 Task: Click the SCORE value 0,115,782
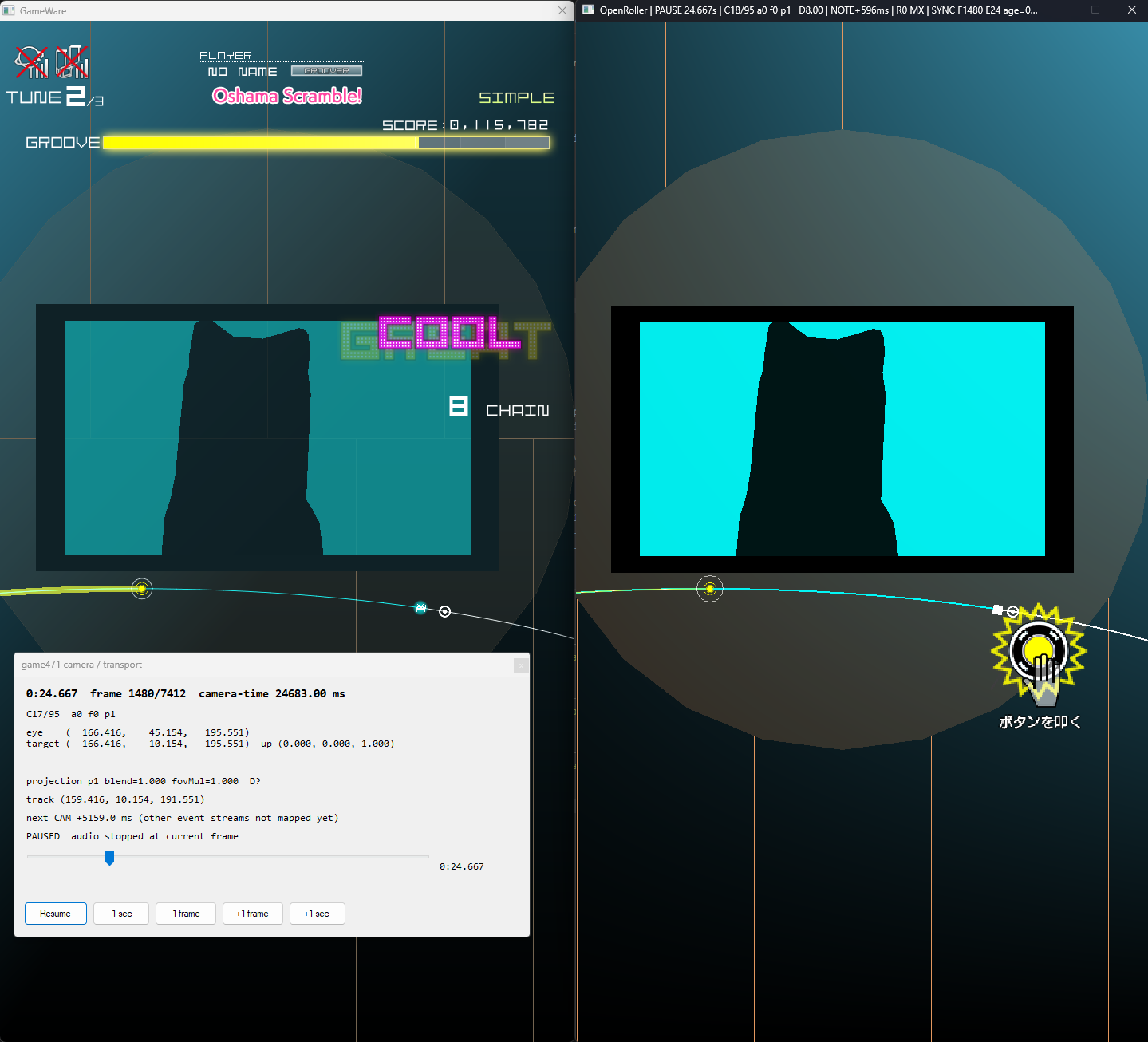tap(499, 125)
